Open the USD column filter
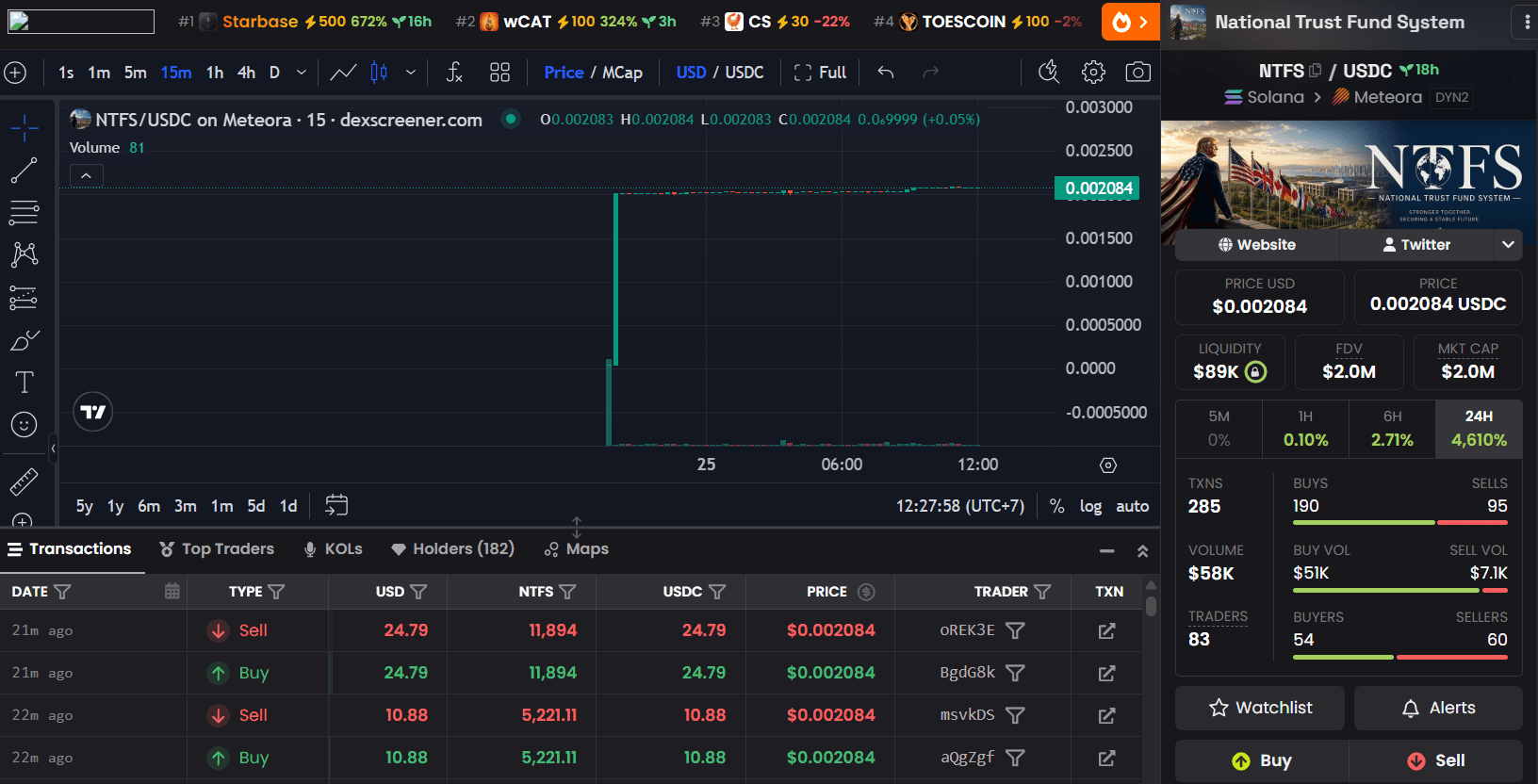 pyautogui.click(x=418, y=592)
